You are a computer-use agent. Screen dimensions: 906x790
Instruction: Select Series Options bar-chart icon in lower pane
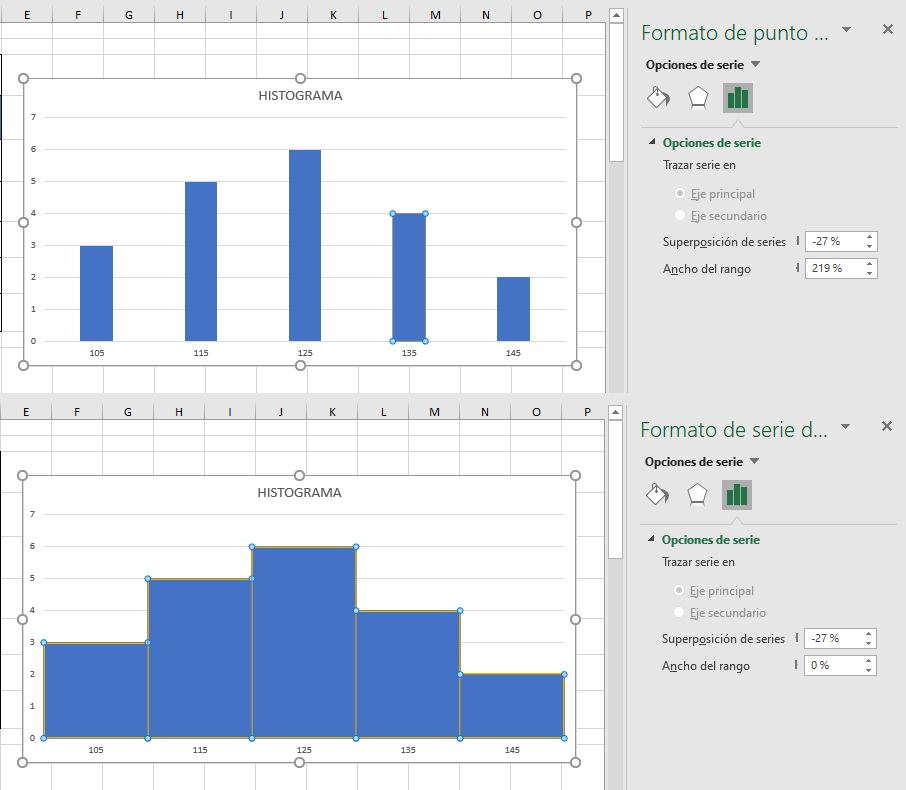[x=737, y=495]
